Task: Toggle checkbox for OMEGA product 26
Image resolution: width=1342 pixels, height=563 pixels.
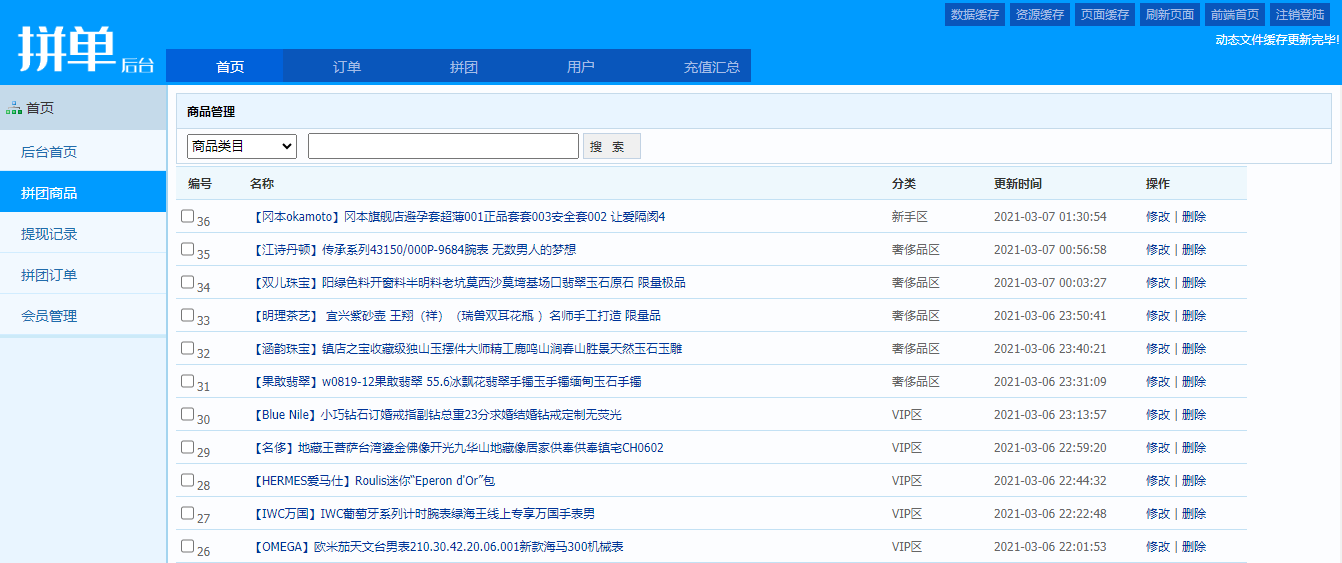Action: [x=187, y=546]
